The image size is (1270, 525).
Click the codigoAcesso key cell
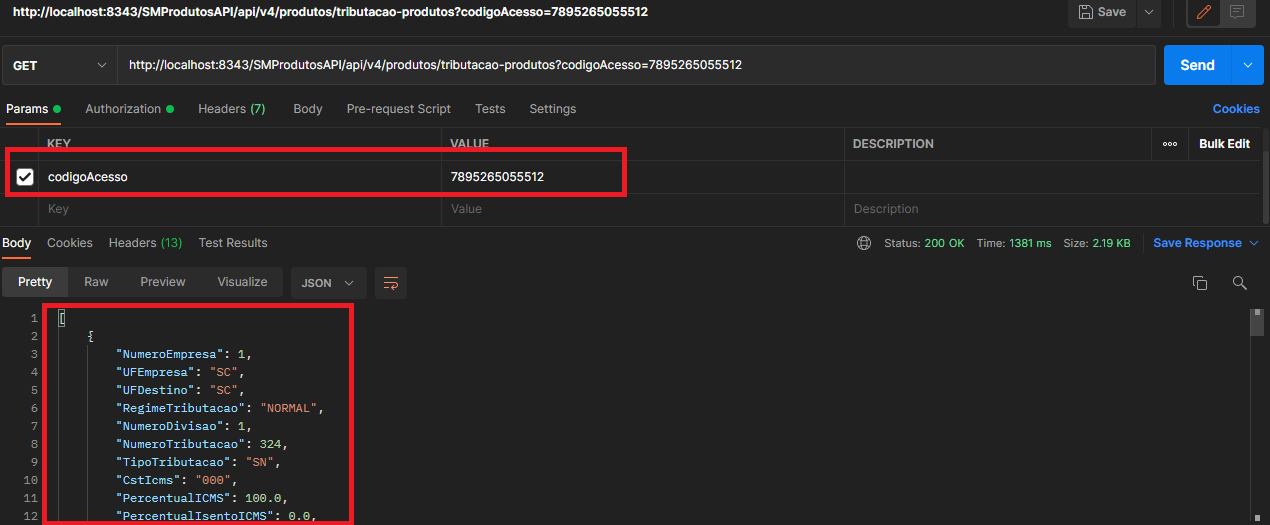(240, 177)
